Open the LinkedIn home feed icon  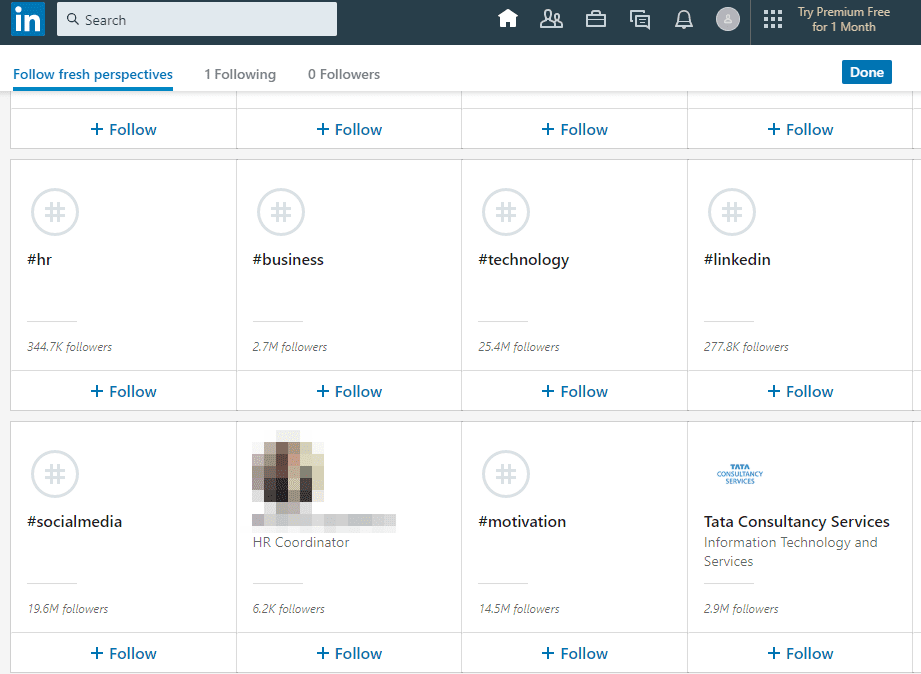pyautogui.click(x=508, y=18)
